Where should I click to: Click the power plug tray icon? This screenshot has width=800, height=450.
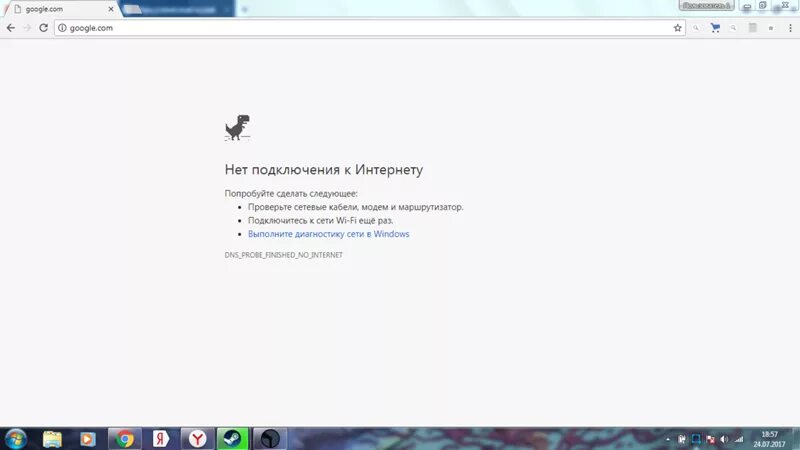682,439
